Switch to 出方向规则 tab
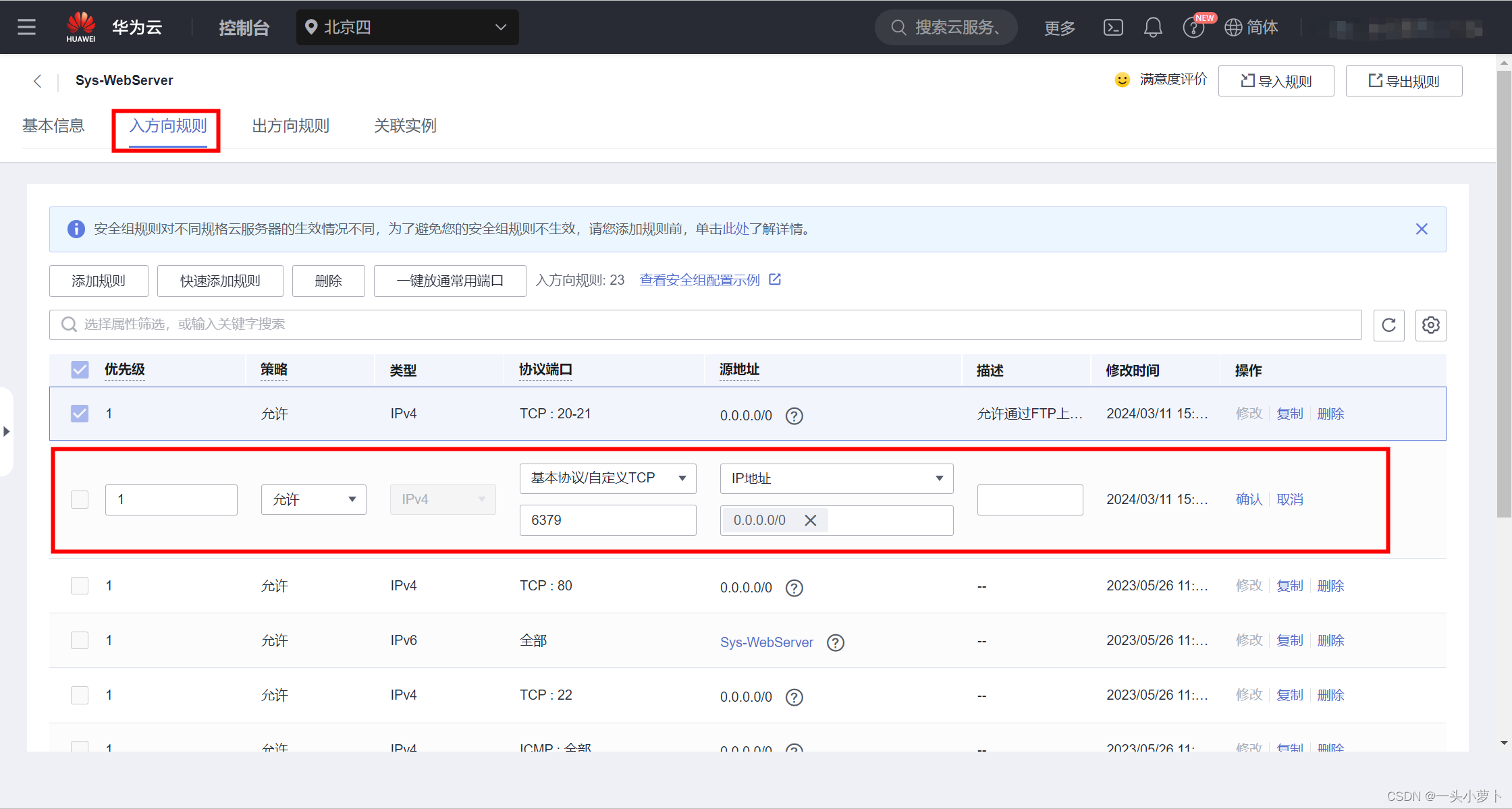 click(x=290, y=126)
